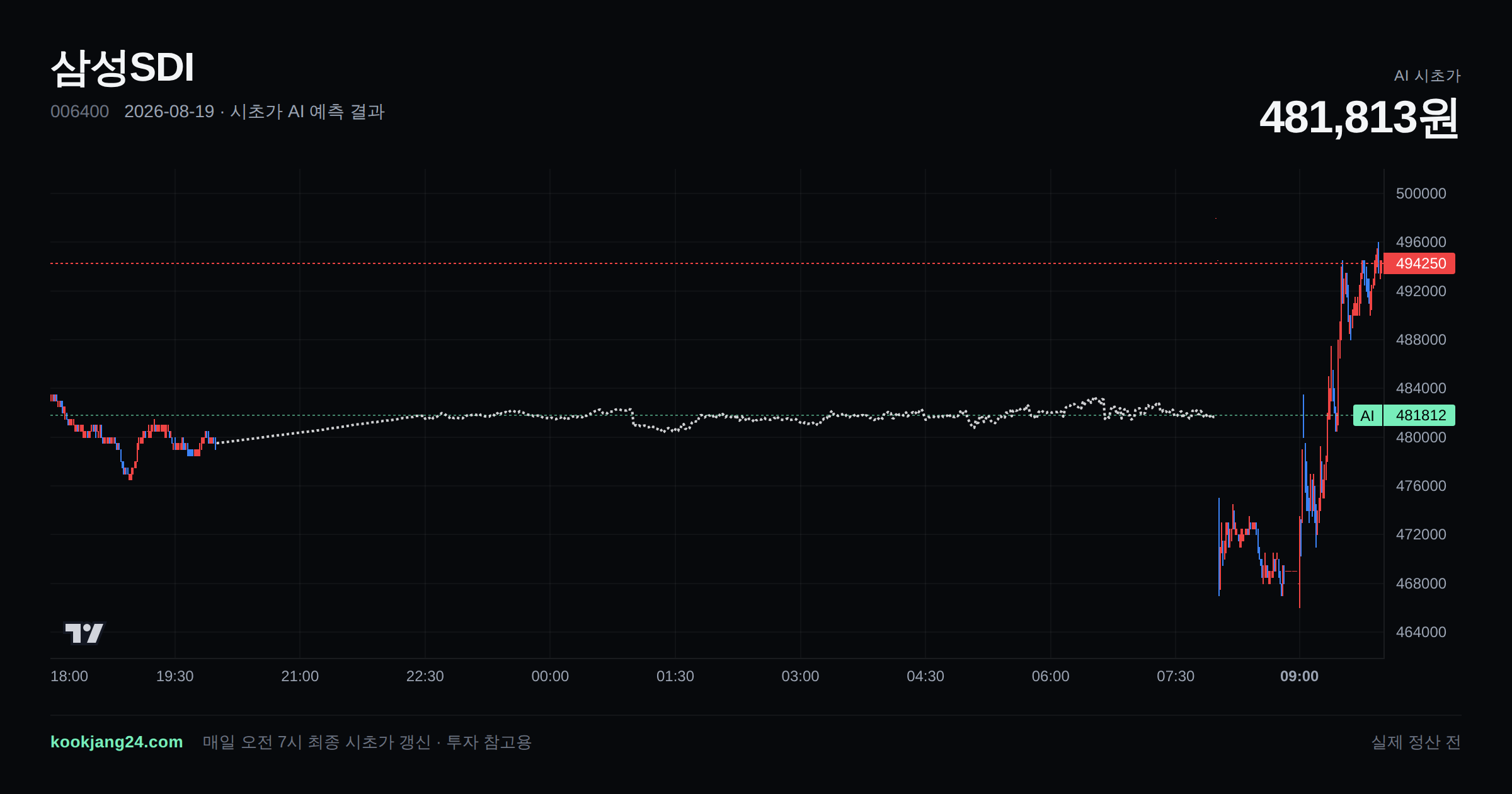This screenshot has width=1512, height=794.
Task: Click the 480000 price axis label
Action: click(1421, 437)
